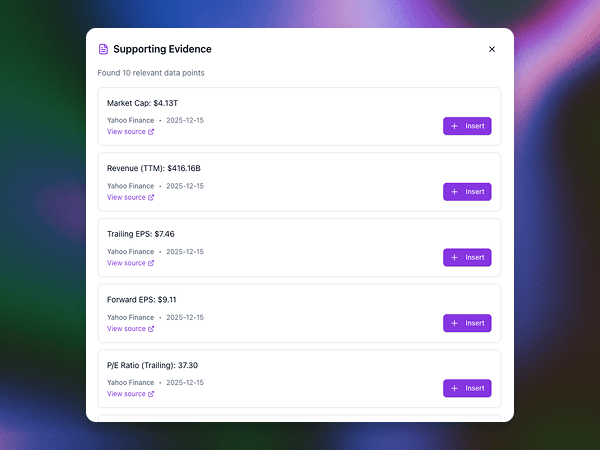Click plus icon on Market Cap Insert button
The height and width of the screenshot is (450, 600).
tap(455, 126)
